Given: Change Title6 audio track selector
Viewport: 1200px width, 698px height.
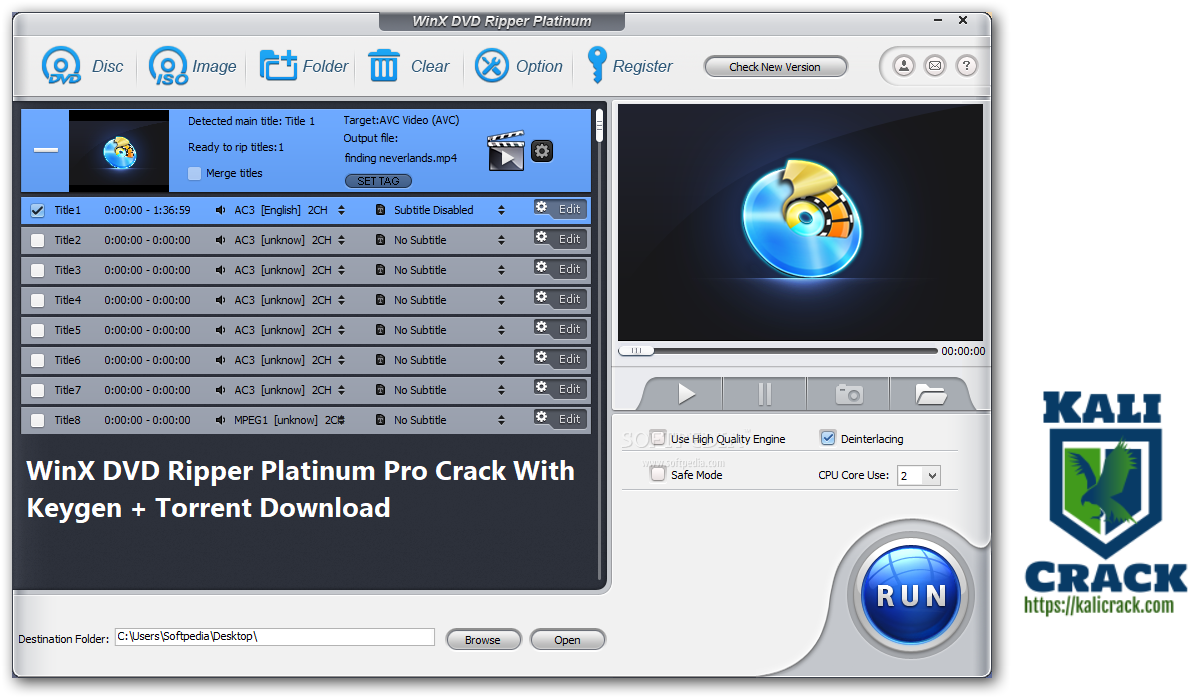Looking at the screenshot, I should coord(341,360).
